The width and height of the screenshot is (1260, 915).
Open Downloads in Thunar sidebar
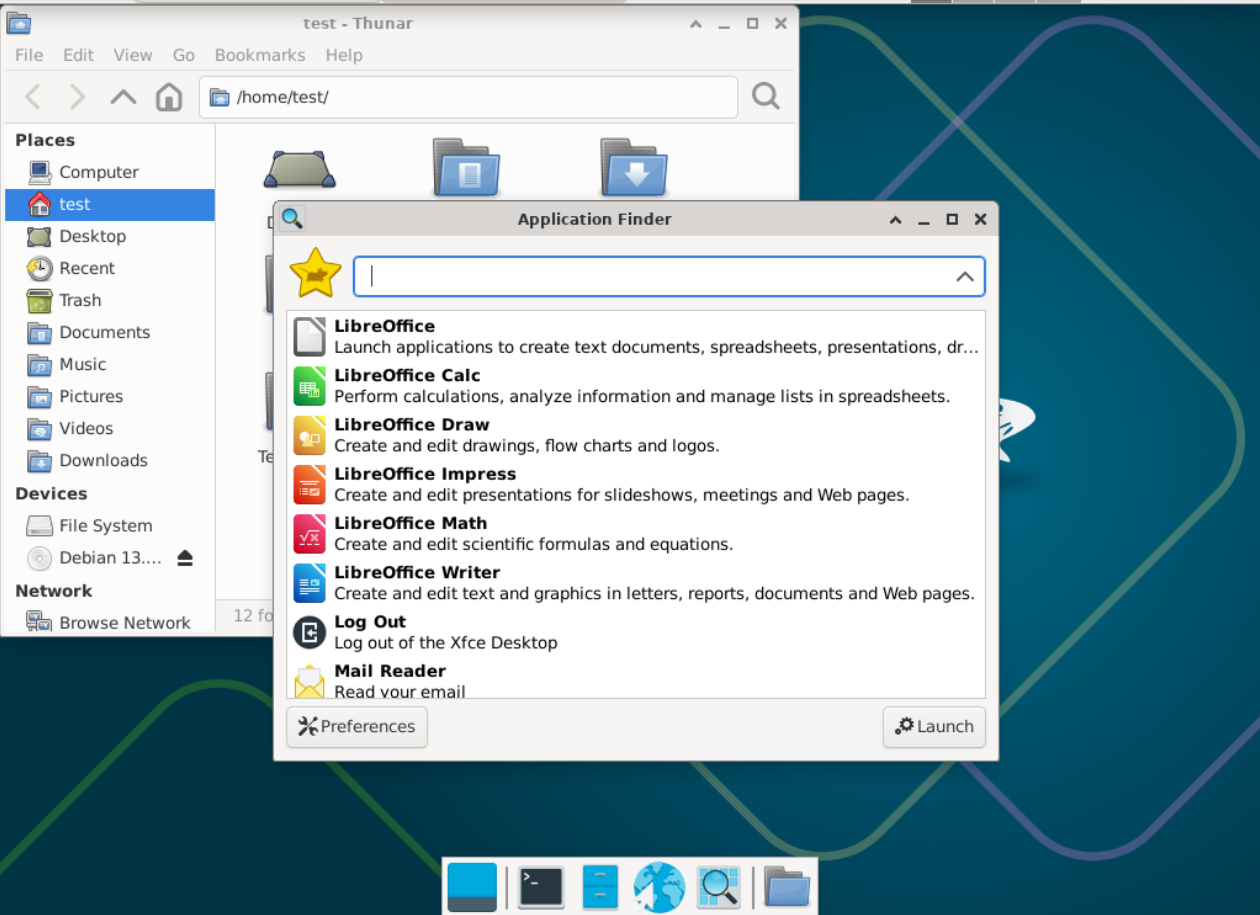click(110, 460)
